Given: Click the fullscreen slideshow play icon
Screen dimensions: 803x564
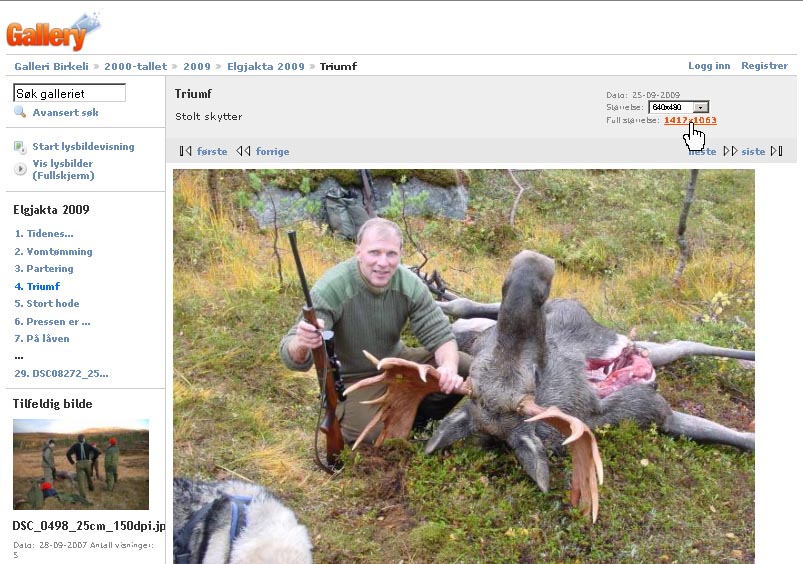Looking at the screenshot, I should 20,169.
